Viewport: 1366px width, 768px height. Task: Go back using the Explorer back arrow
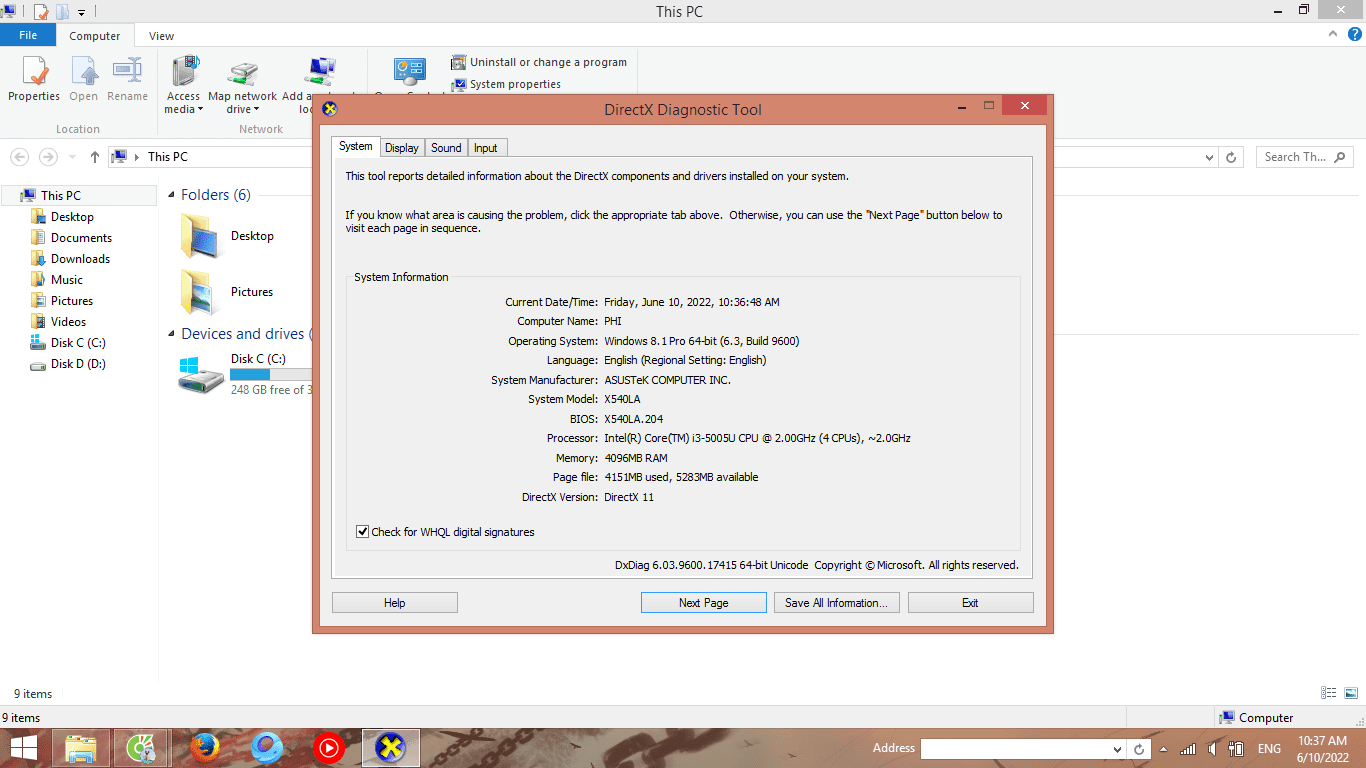pyautogui.click(x=19, y=157)
